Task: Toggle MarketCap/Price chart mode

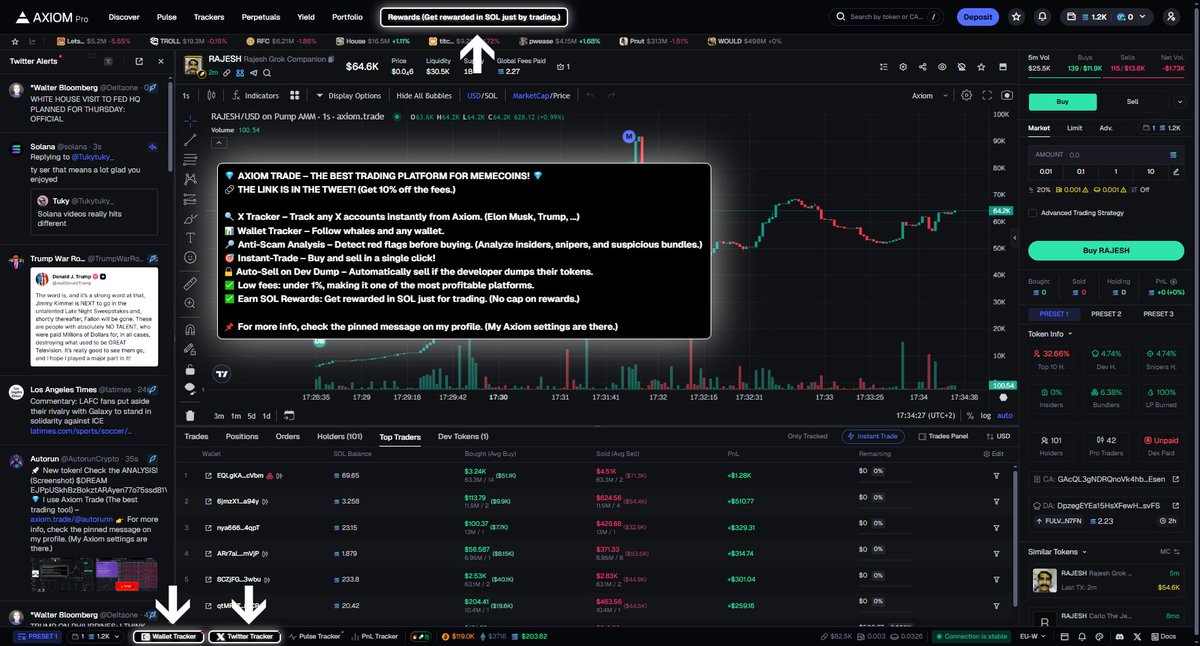Action: pyautogui.click(x=541, y=96)
